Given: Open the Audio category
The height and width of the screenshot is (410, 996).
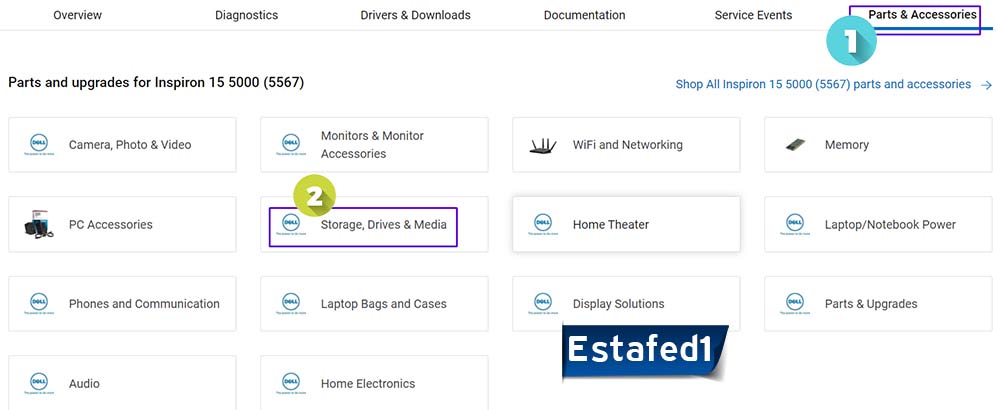Looking at the screenshot, I should (x=122, y=383).
